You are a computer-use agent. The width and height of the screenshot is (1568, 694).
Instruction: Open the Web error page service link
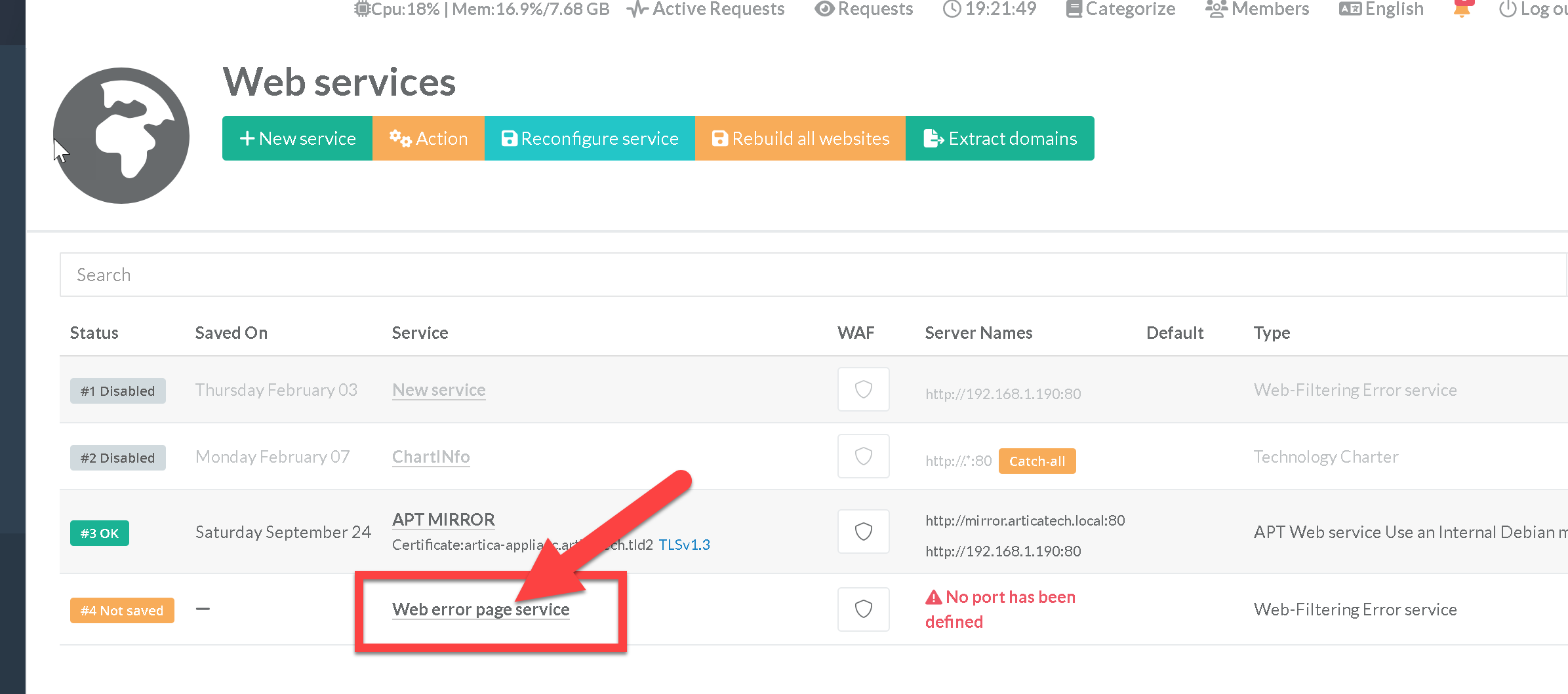point(481,609)
